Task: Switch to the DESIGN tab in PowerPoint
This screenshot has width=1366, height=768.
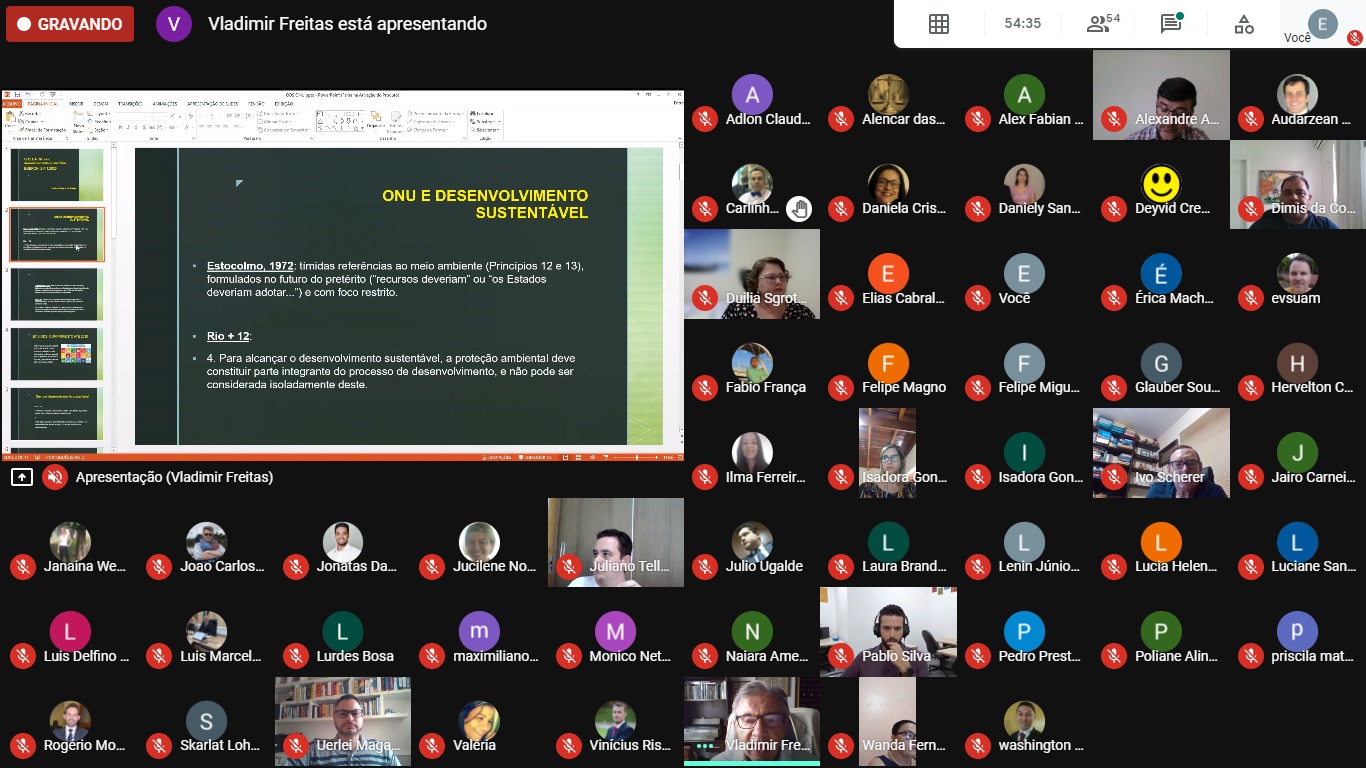Action: pos(101,103)
